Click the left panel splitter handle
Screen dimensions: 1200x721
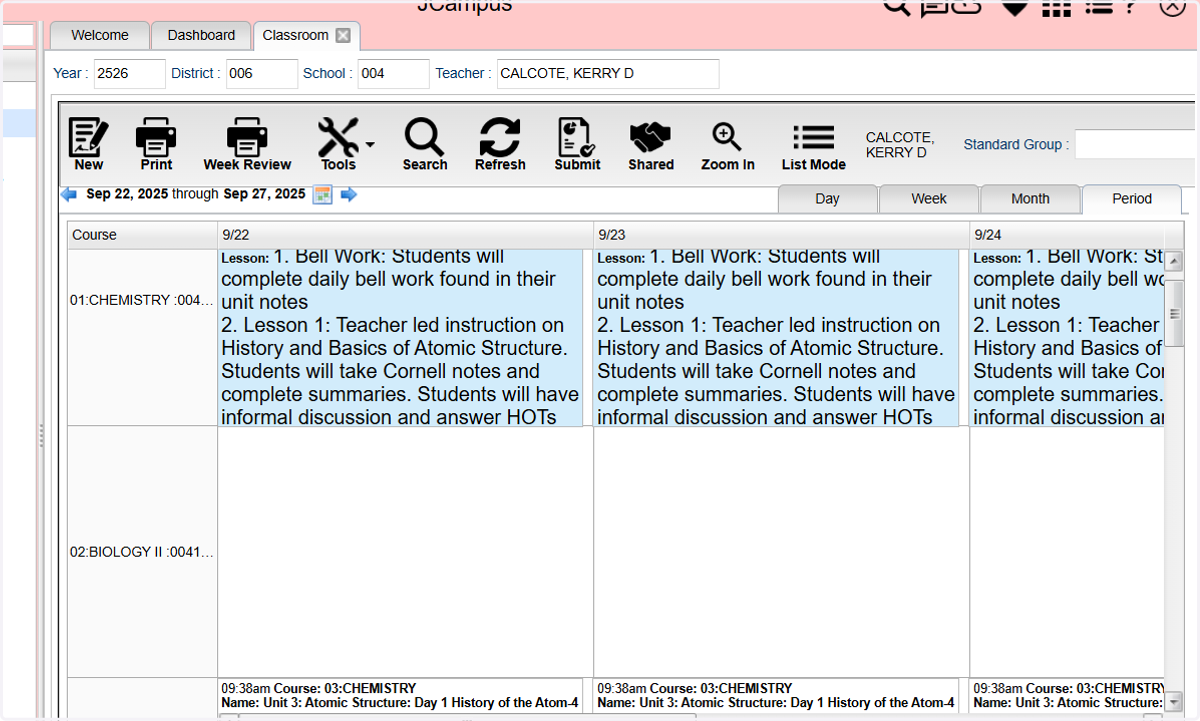[41, 435]
